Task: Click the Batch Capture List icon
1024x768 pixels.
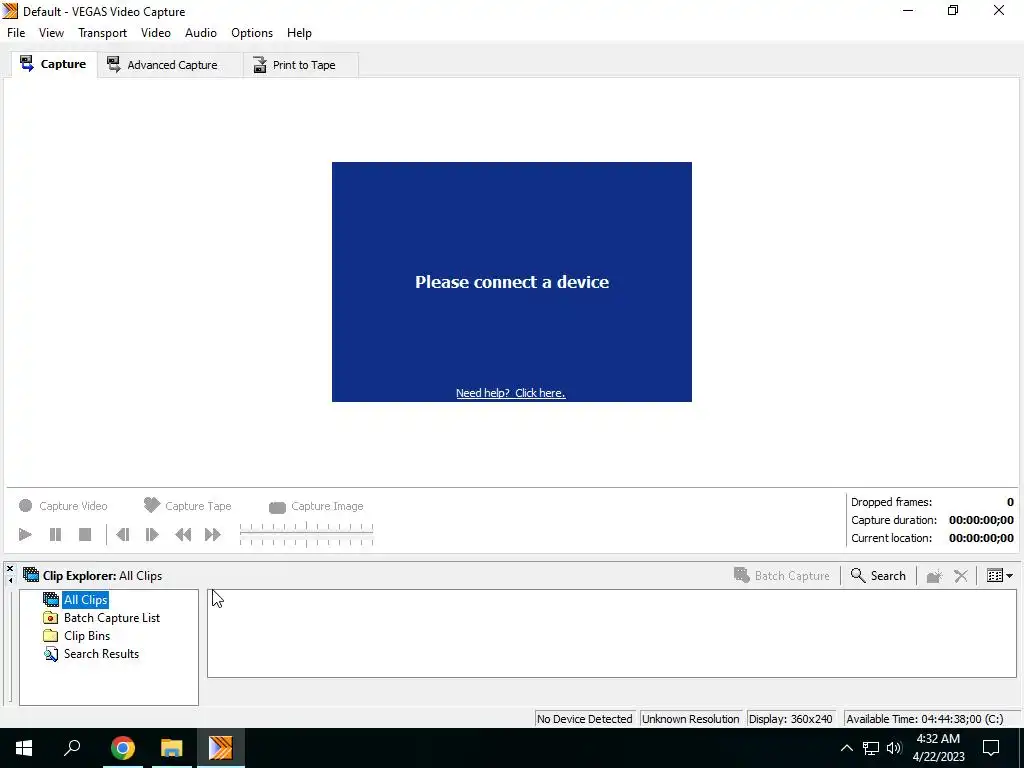Action: pyautogui.click(x=51, y=618)
